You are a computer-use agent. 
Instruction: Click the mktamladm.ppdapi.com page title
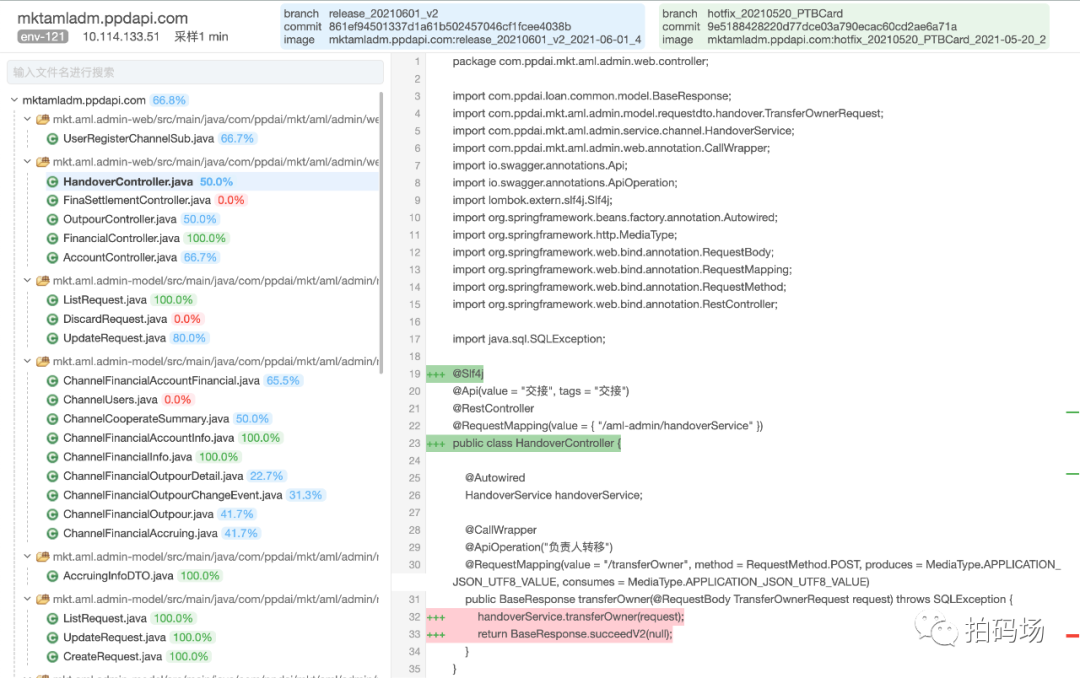(x=103, y=18)
